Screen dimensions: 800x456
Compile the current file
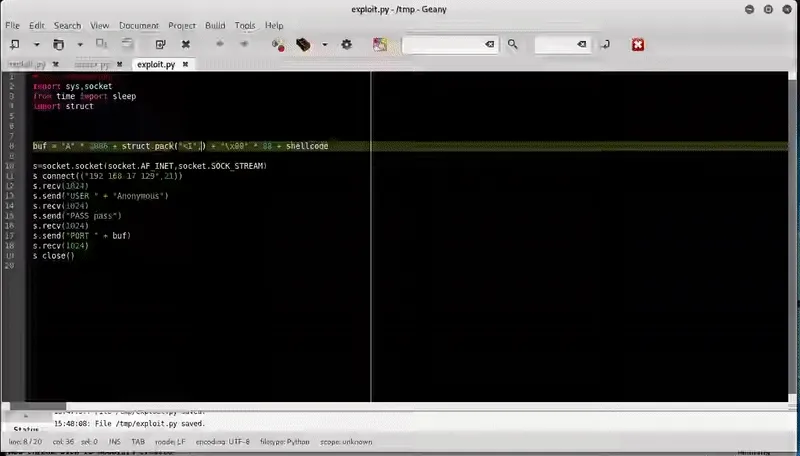click(279, 44)
